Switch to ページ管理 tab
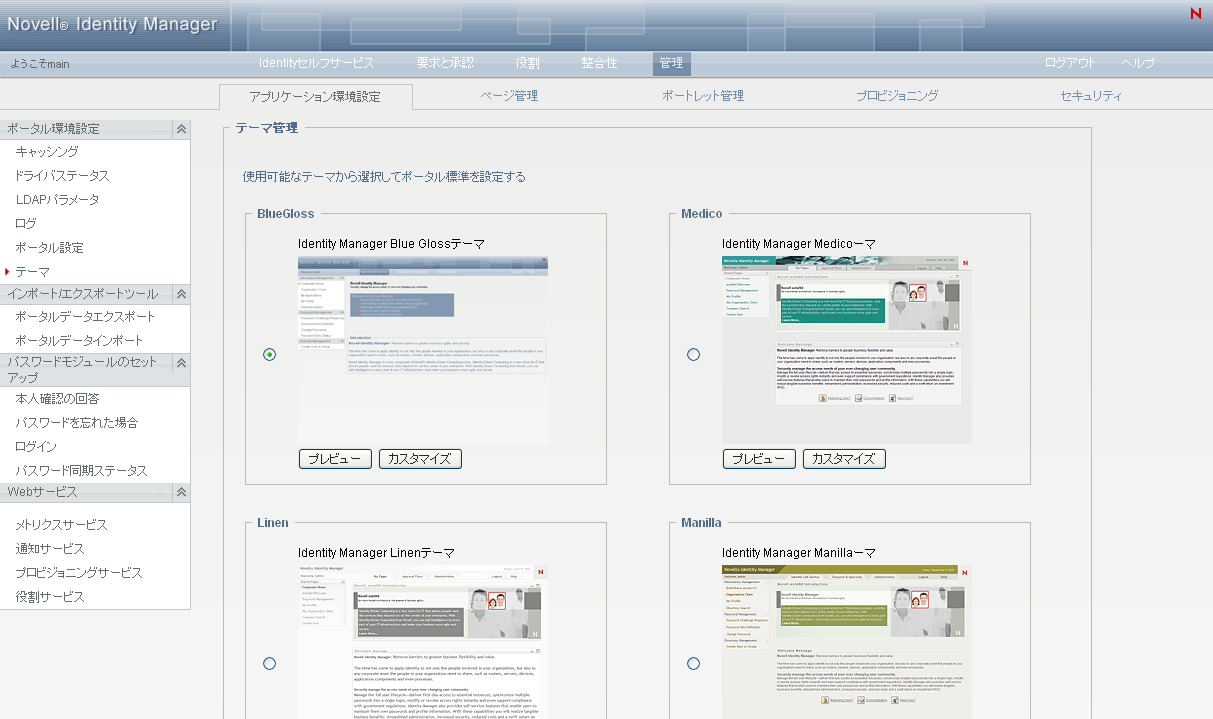Viewport: 1213px width, 719px height. tap(509, 96)
